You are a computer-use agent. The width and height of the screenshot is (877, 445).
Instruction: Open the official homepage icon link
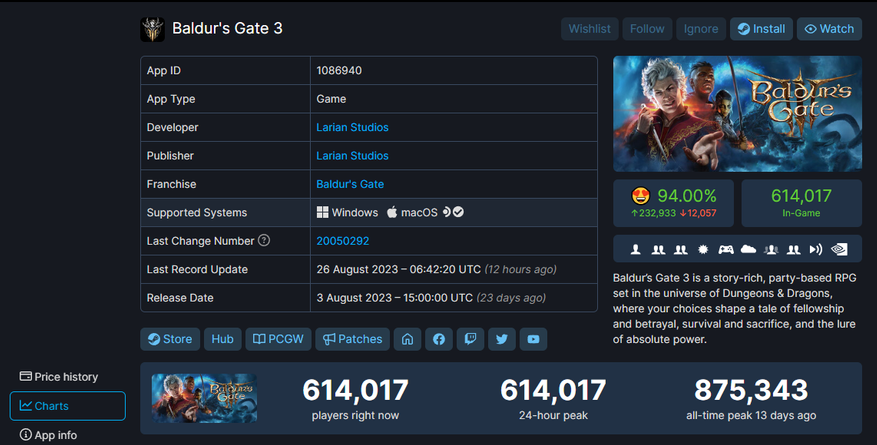pyautogui.click(x=407, y=339)
